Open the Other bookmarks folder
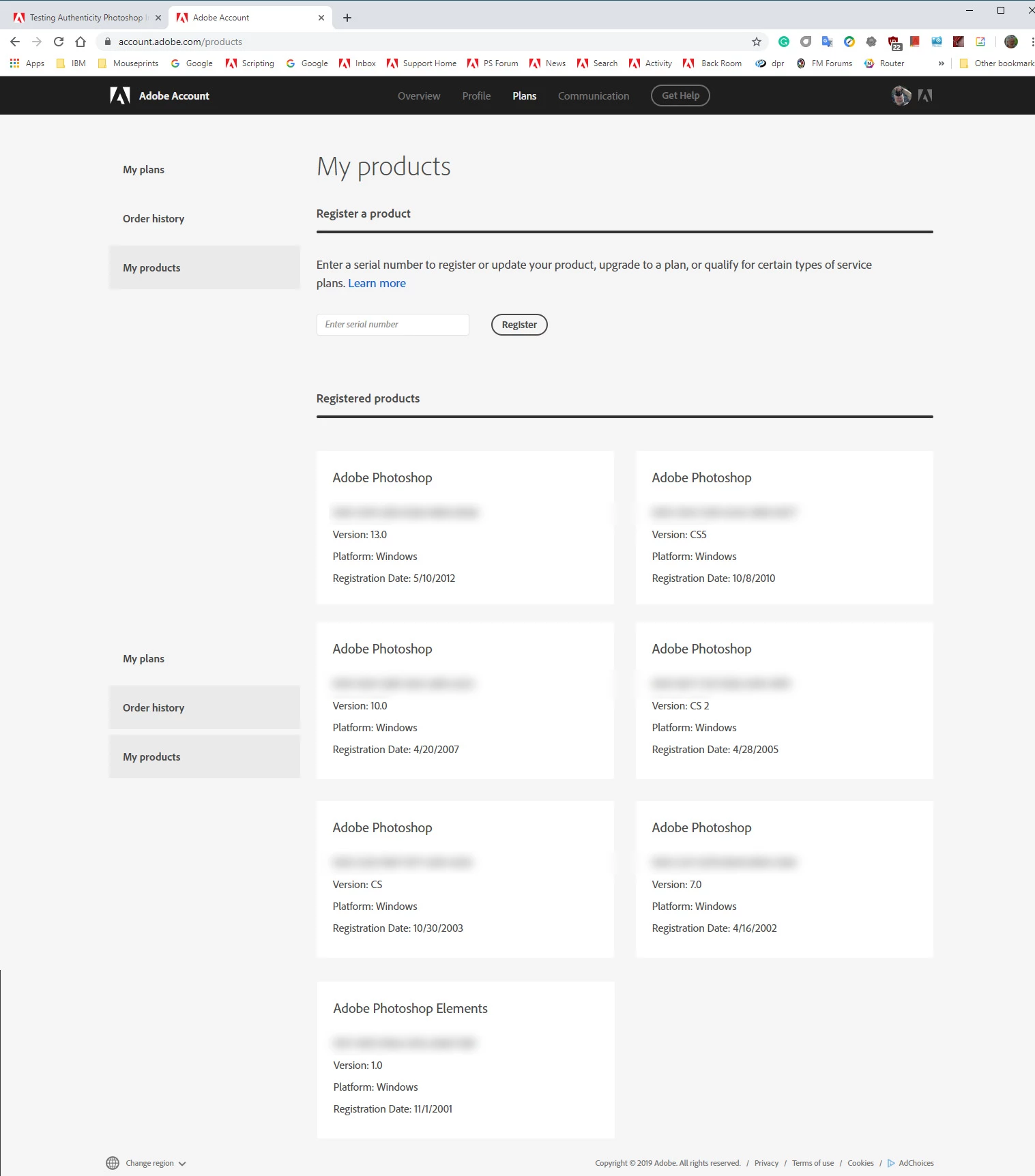 click(x=996, y=63)
